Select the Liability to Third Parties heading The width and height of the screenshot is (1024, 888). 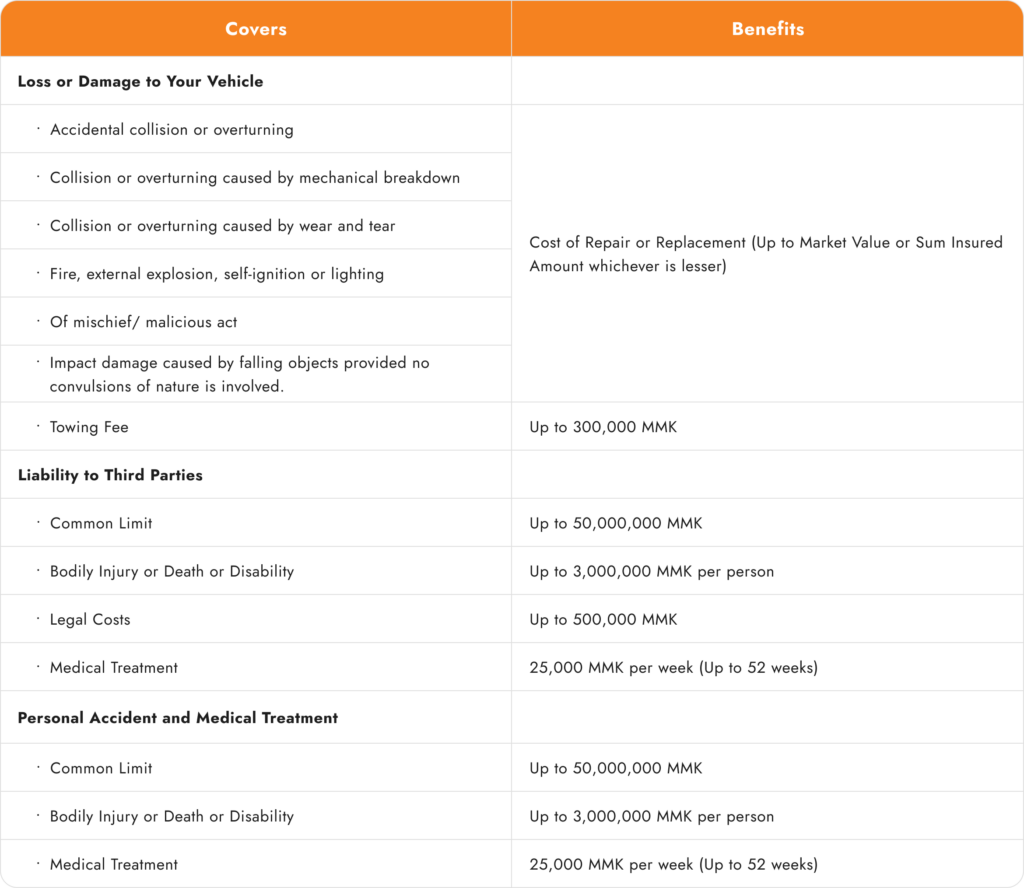(110, 475)
